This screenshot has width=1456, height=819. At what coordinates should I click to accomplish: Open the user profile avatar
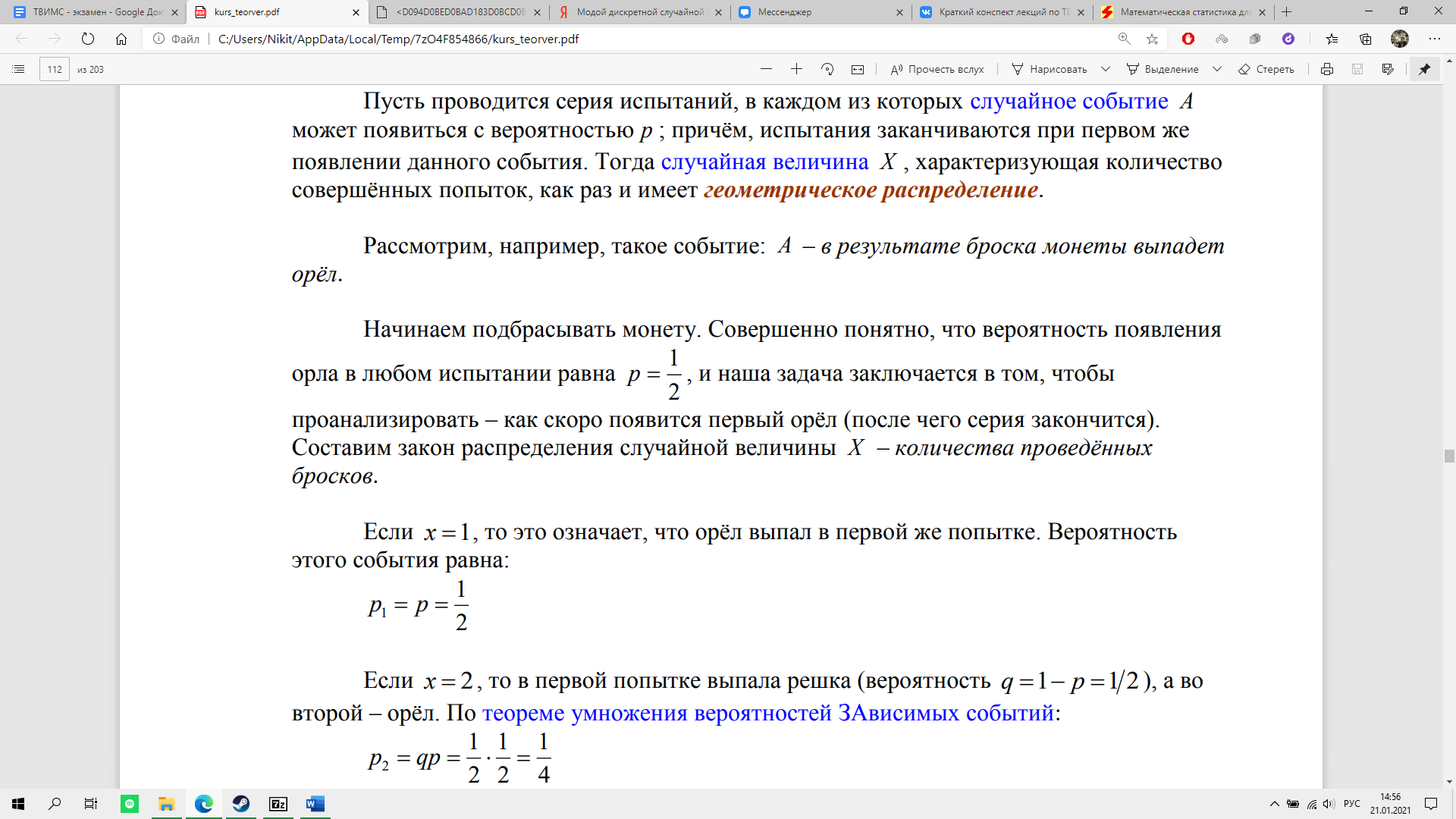pos(1400,39)
